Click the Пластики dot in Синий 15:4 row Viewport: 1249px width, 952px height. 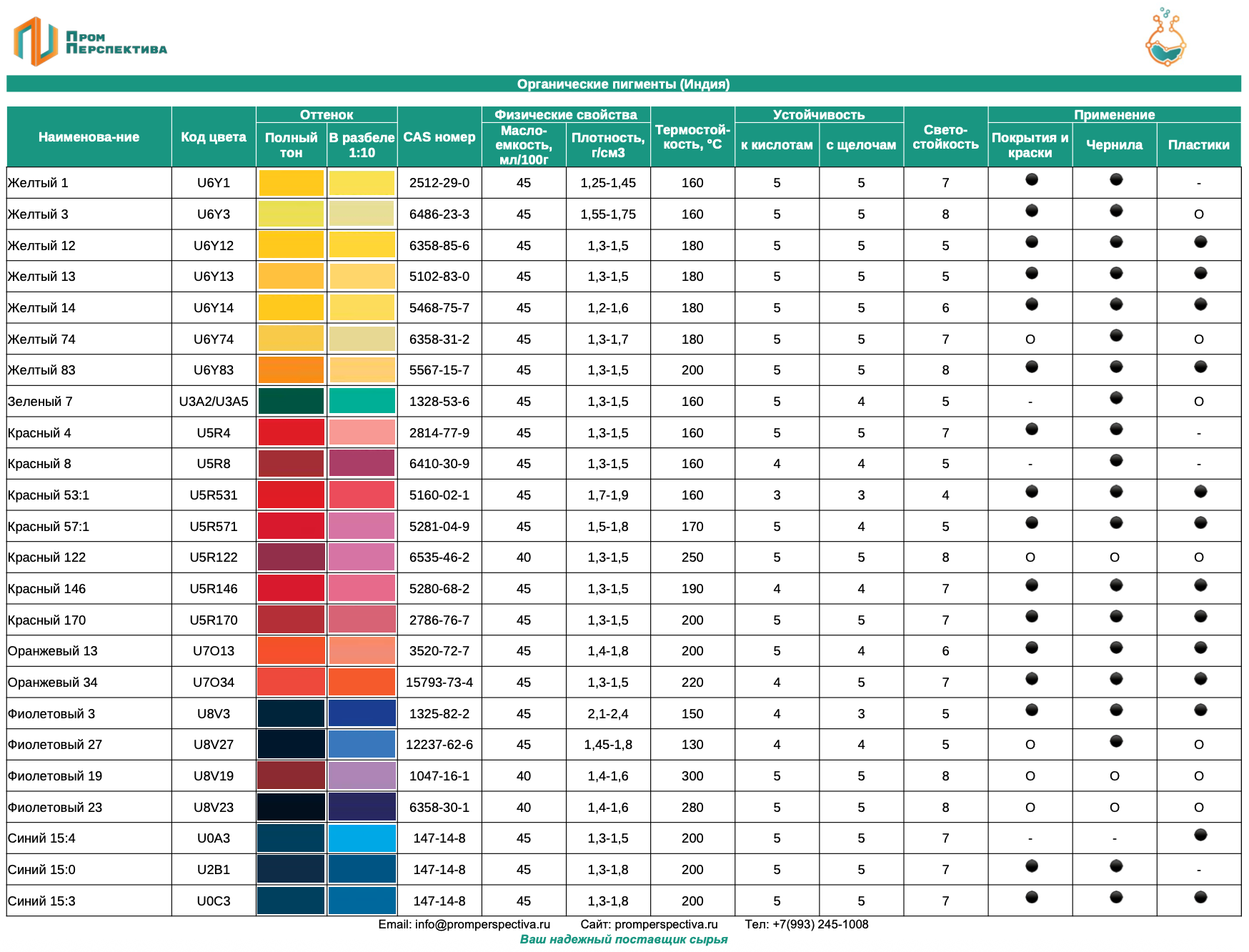pyautogui.click(x=1200, y=835)
